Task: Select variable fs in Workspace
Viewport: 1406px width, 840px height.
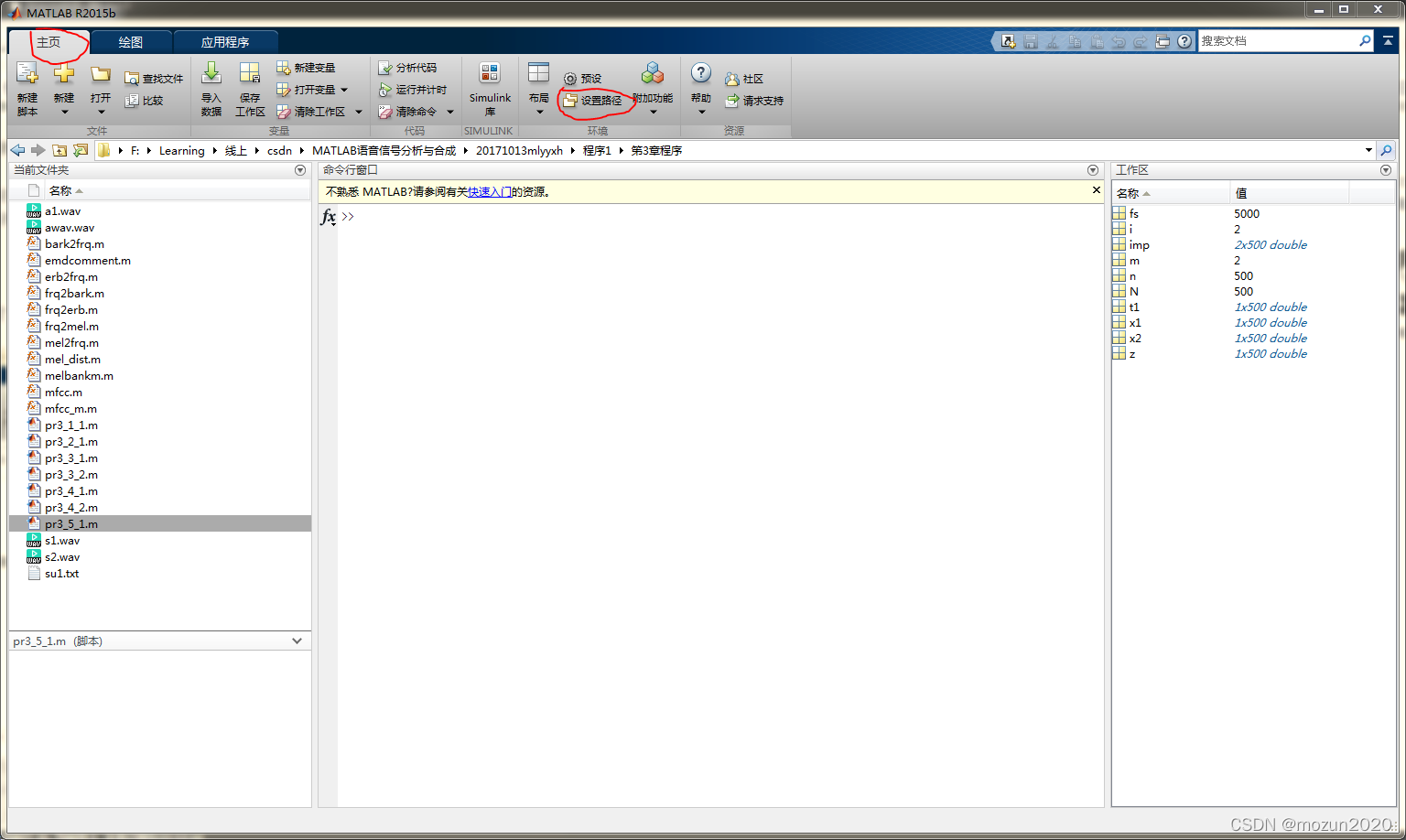Action: (x=1133, y=213)
